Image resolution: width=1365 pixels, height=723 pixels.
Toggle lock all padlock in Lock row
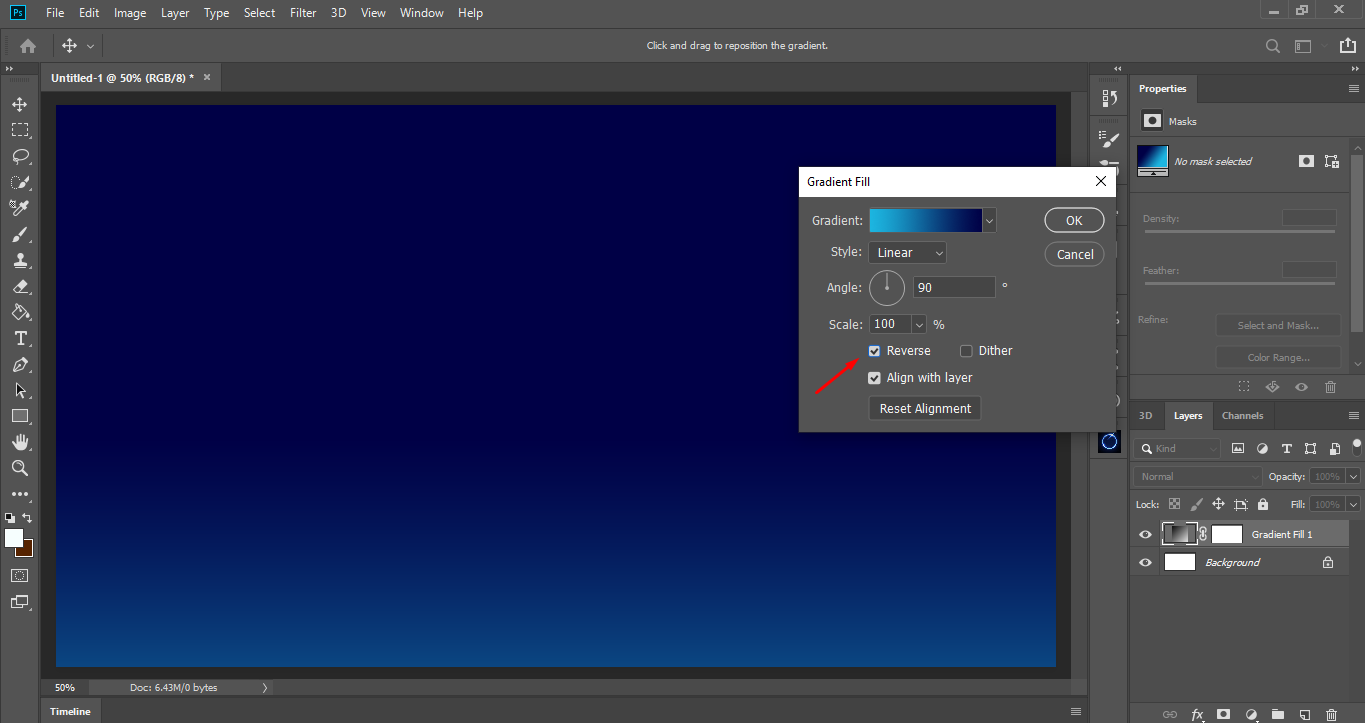pyautogui.click(x=1263, y=505)
